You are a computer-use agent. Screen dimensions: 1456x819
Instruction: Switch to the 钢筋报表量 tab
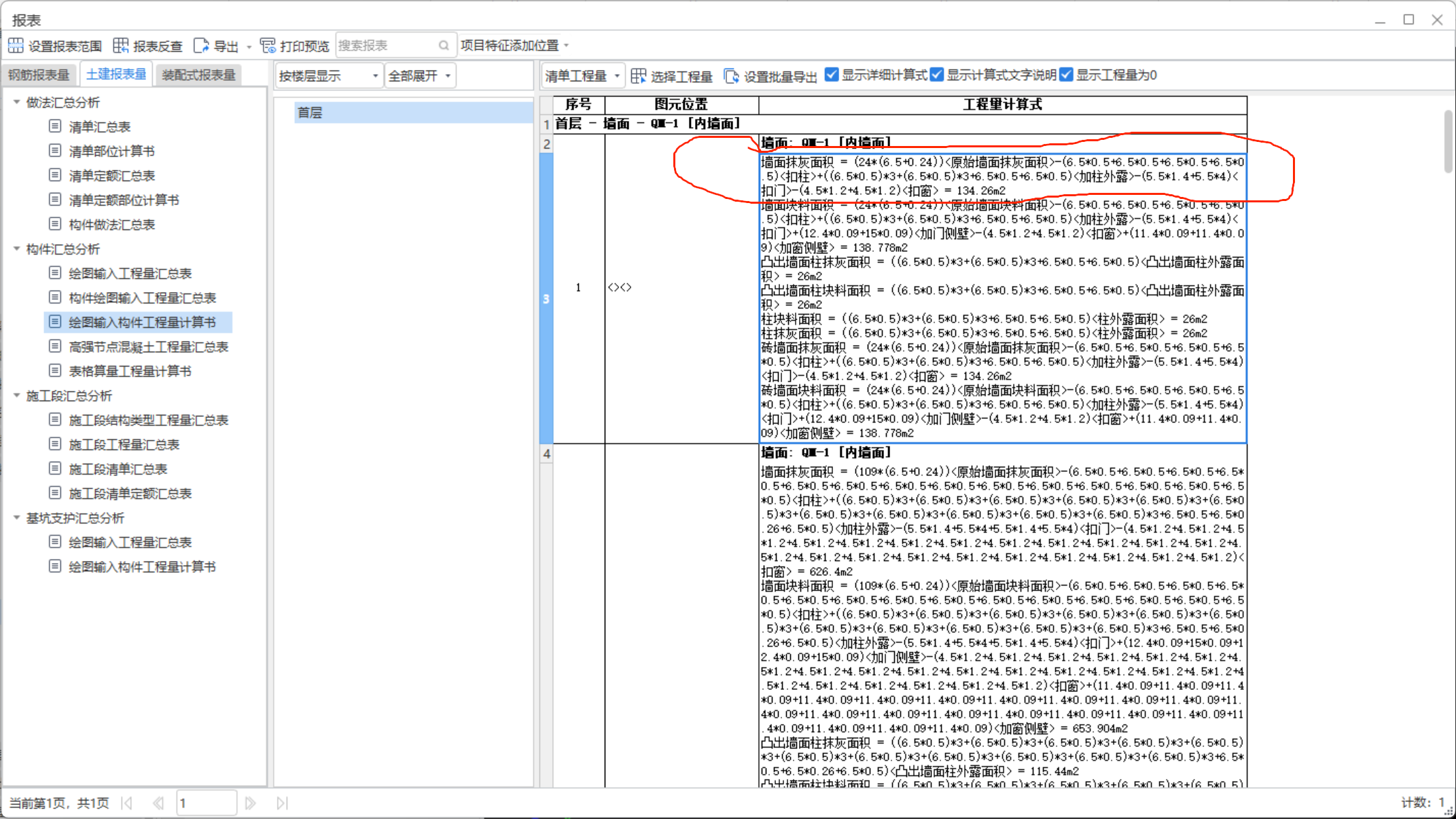point(39,75)
